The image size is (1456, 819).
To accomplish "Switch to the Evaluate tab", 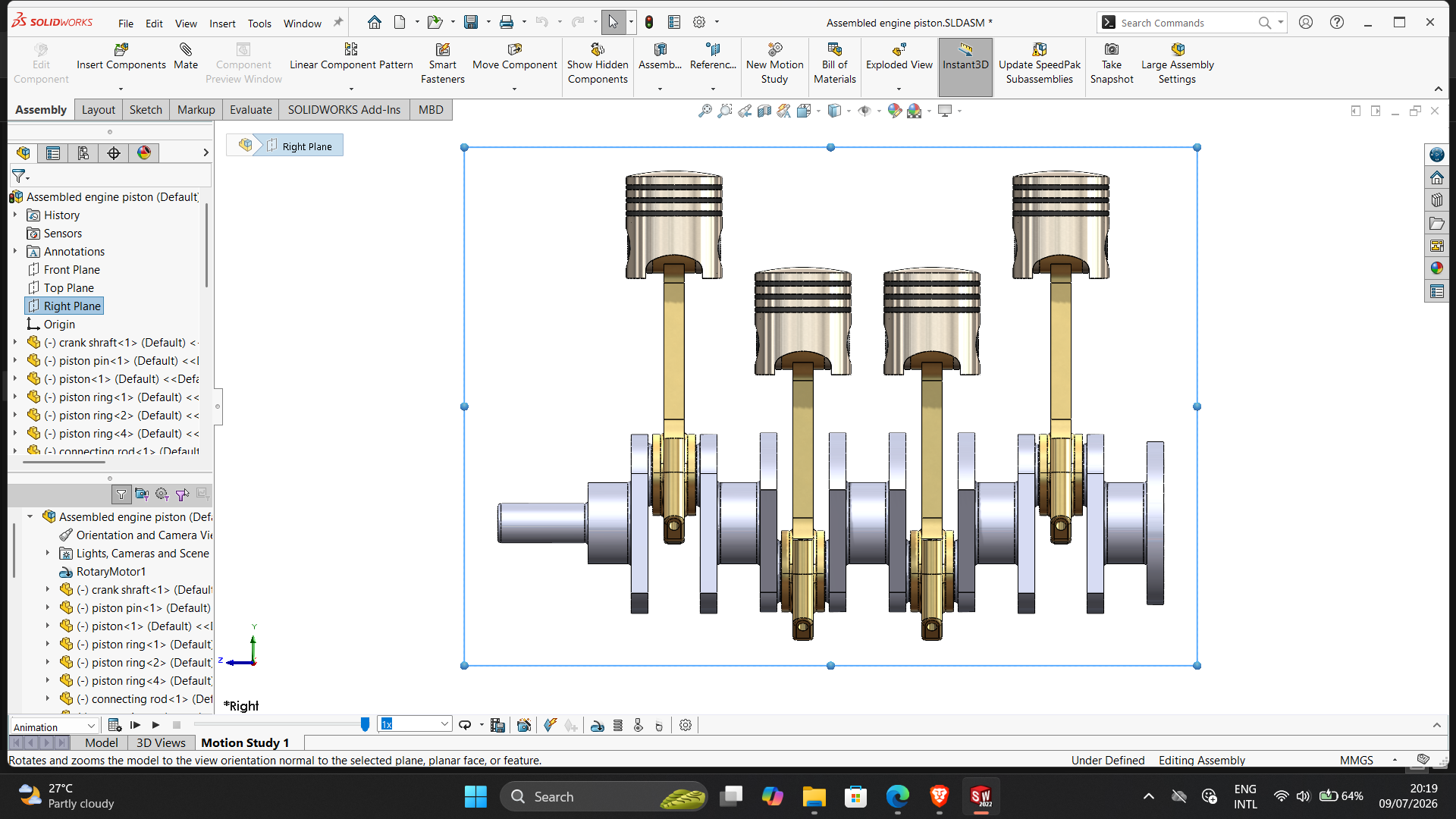I will click(251, 110).
